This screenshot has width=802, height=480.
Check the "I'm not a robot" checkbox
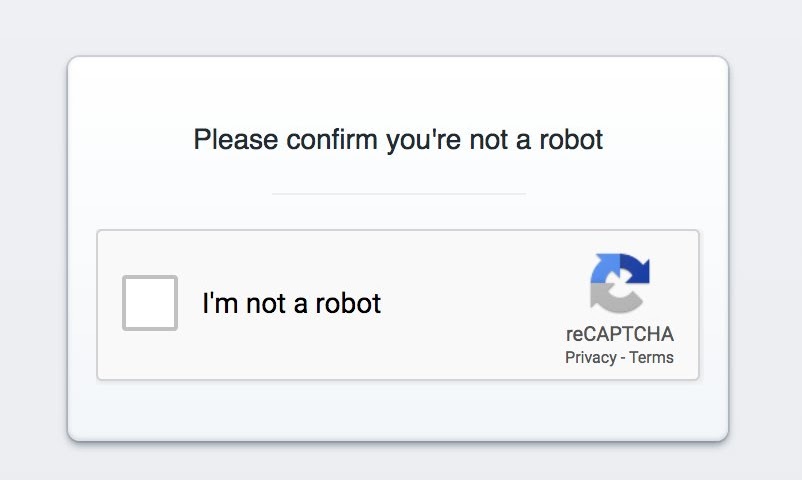click(150, 302)
